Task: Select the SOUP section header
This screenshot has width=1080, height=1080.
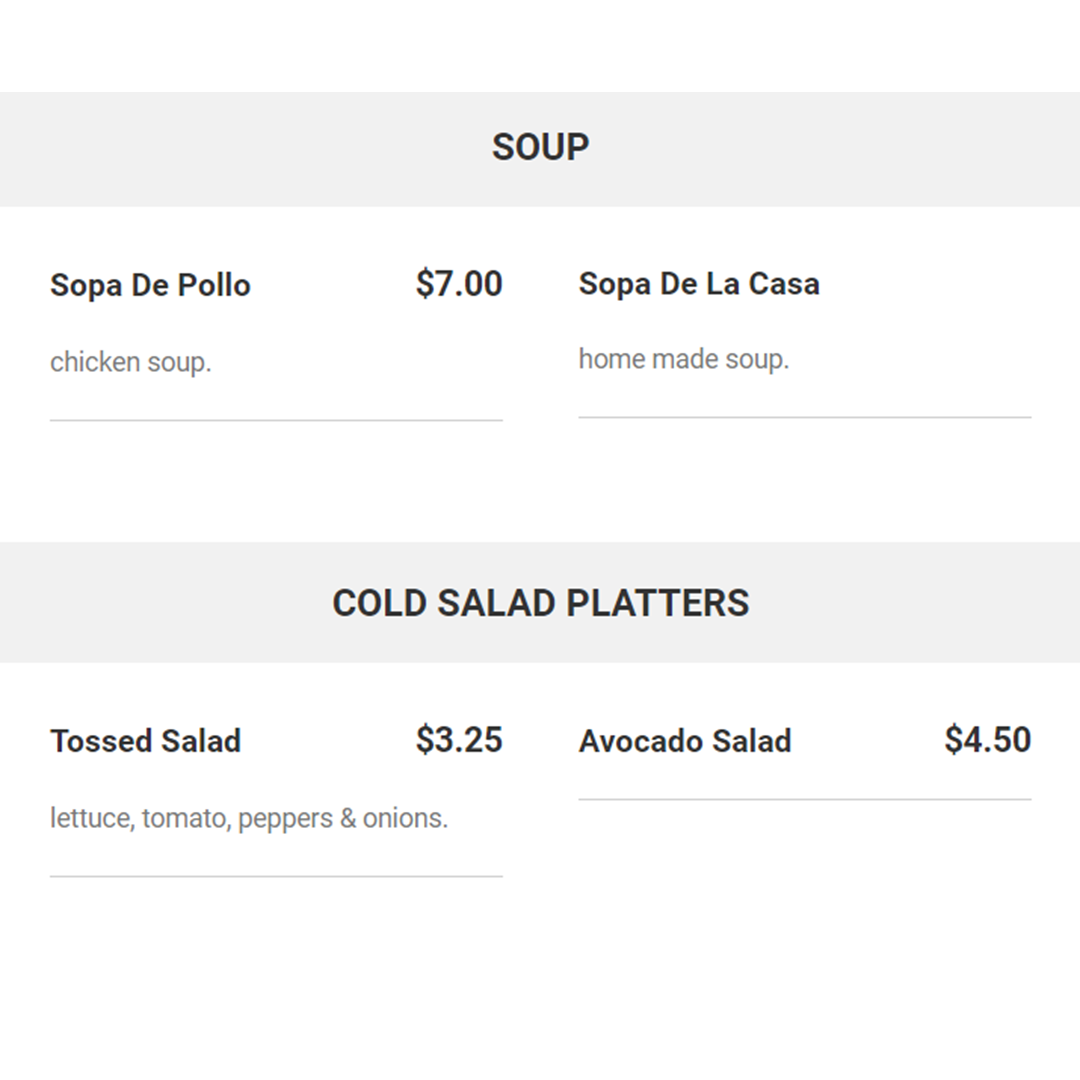Action: [540, 149]
